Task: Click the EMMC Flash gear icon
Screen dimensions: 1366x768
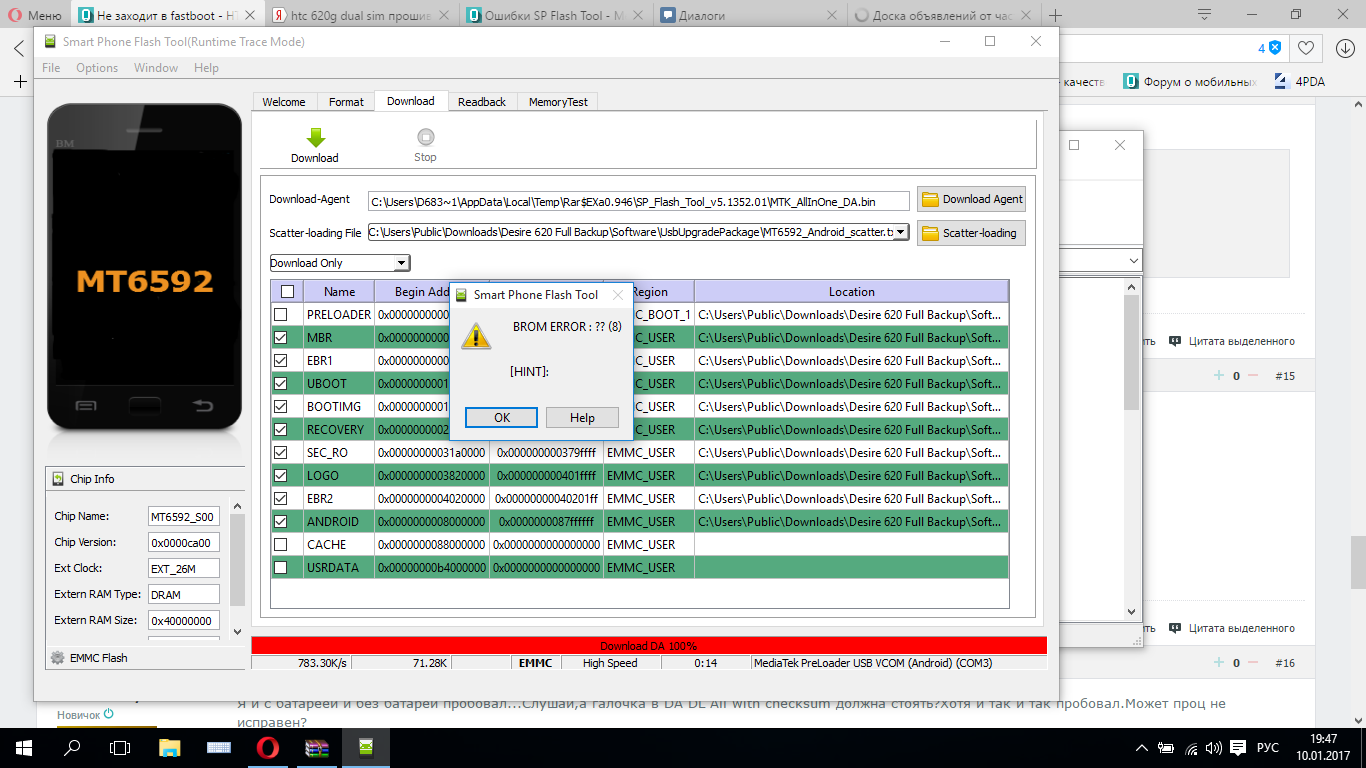Action: (x=58, y=658)
